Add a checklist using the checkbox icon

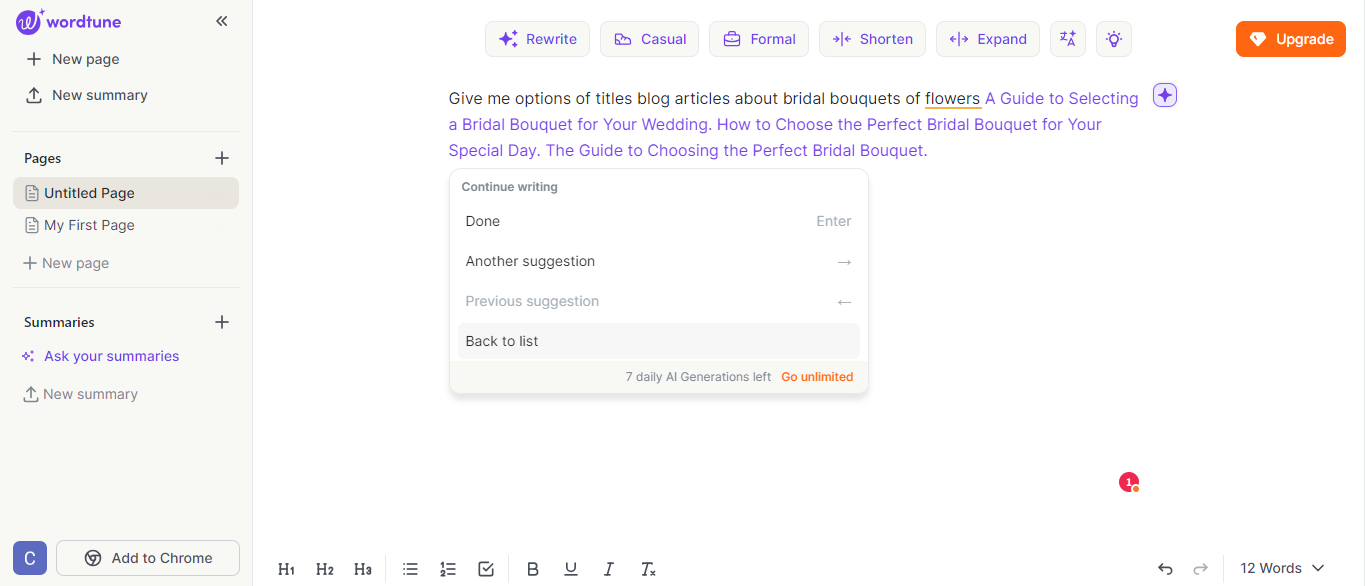click(x=486, y=568)
